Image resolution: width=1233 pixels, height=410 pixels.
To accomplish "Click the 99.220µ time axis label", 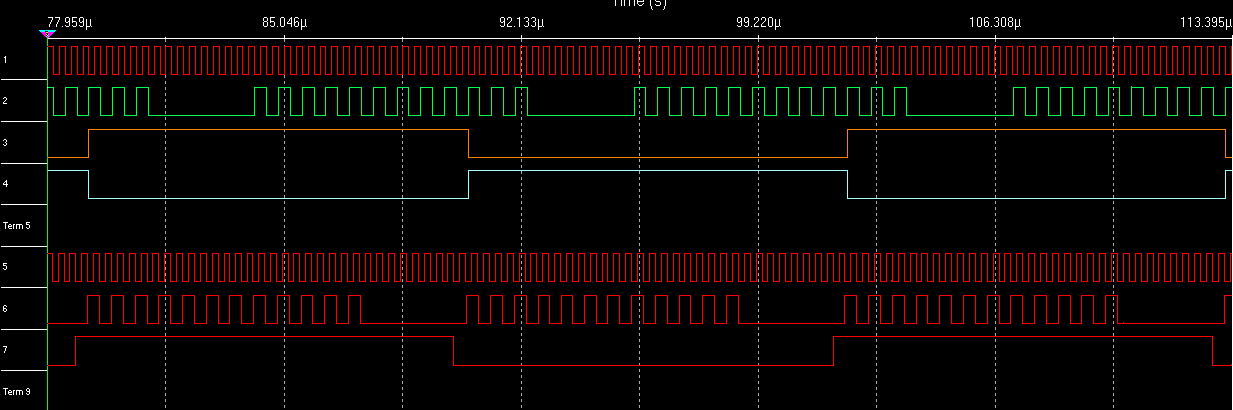I will pyautogui.click(x=758, y=21).
